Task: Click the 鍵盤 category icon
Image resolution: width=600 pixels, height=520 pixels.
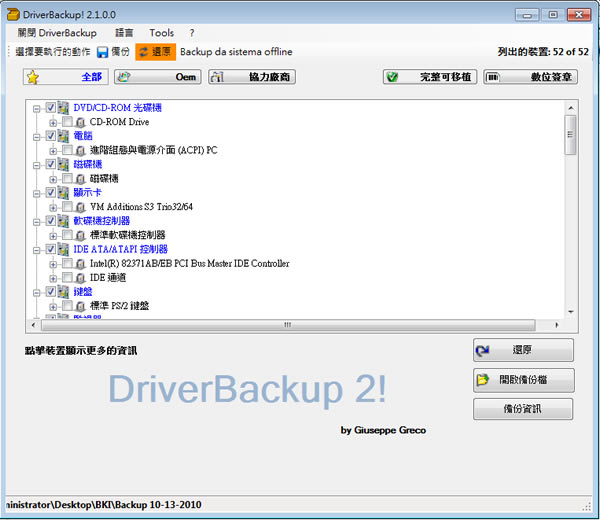Action: pos(63,292)
